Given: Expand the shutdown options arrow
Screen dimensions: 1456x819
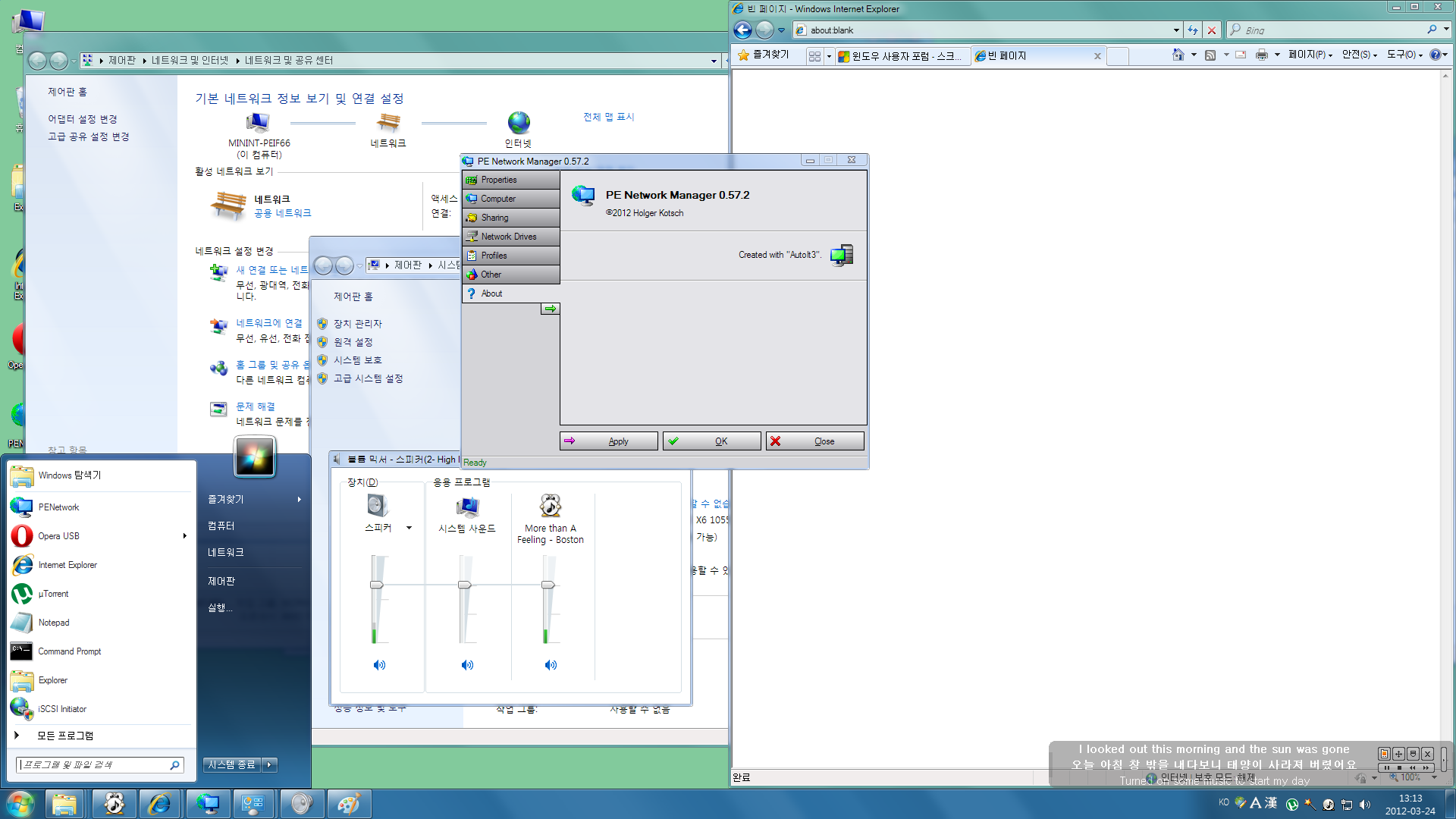Looking at the screenshot, I should click(x=270, y=764).
